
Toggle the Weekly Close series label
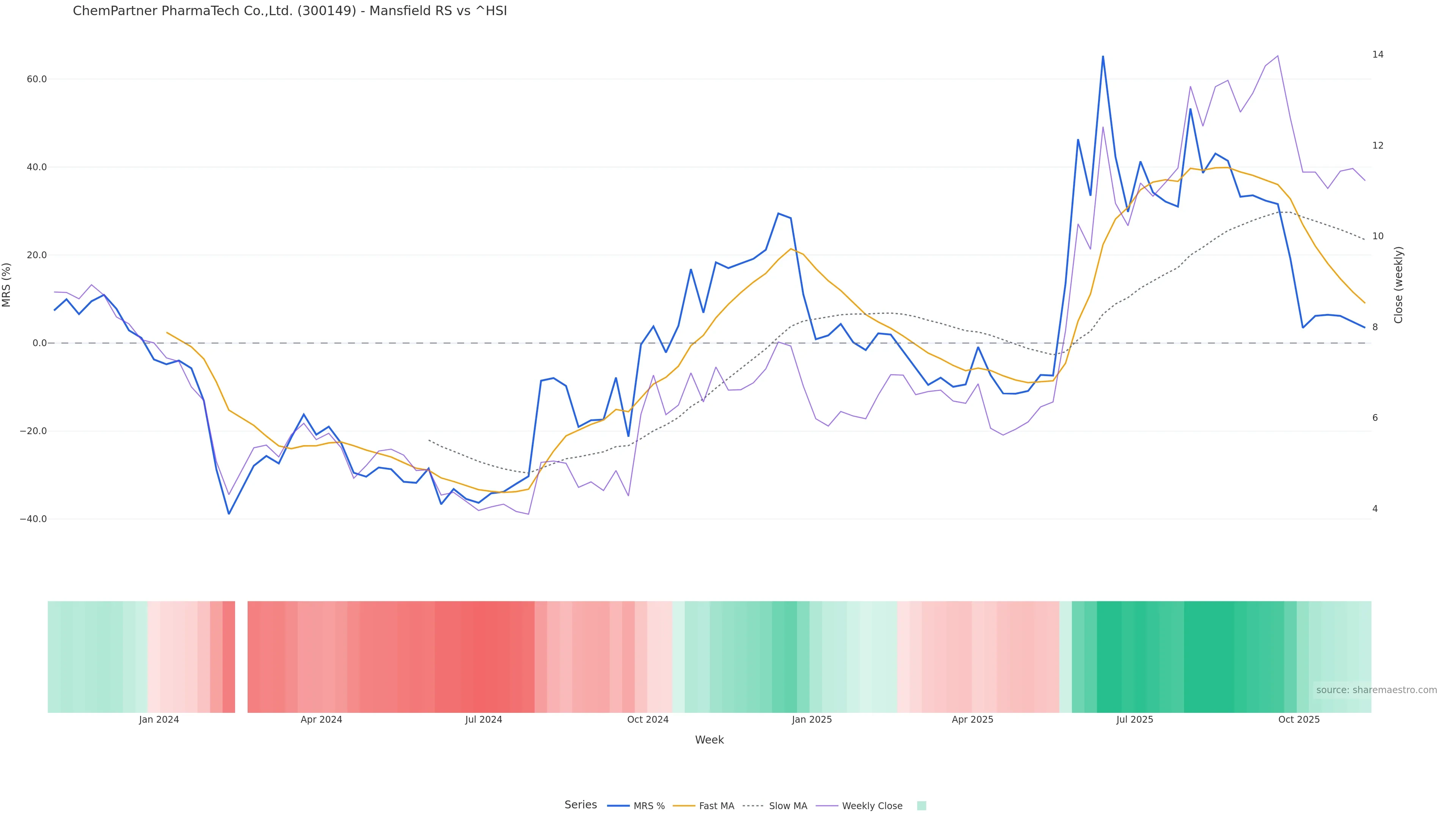pyautogui.click(x=872, y=806)
